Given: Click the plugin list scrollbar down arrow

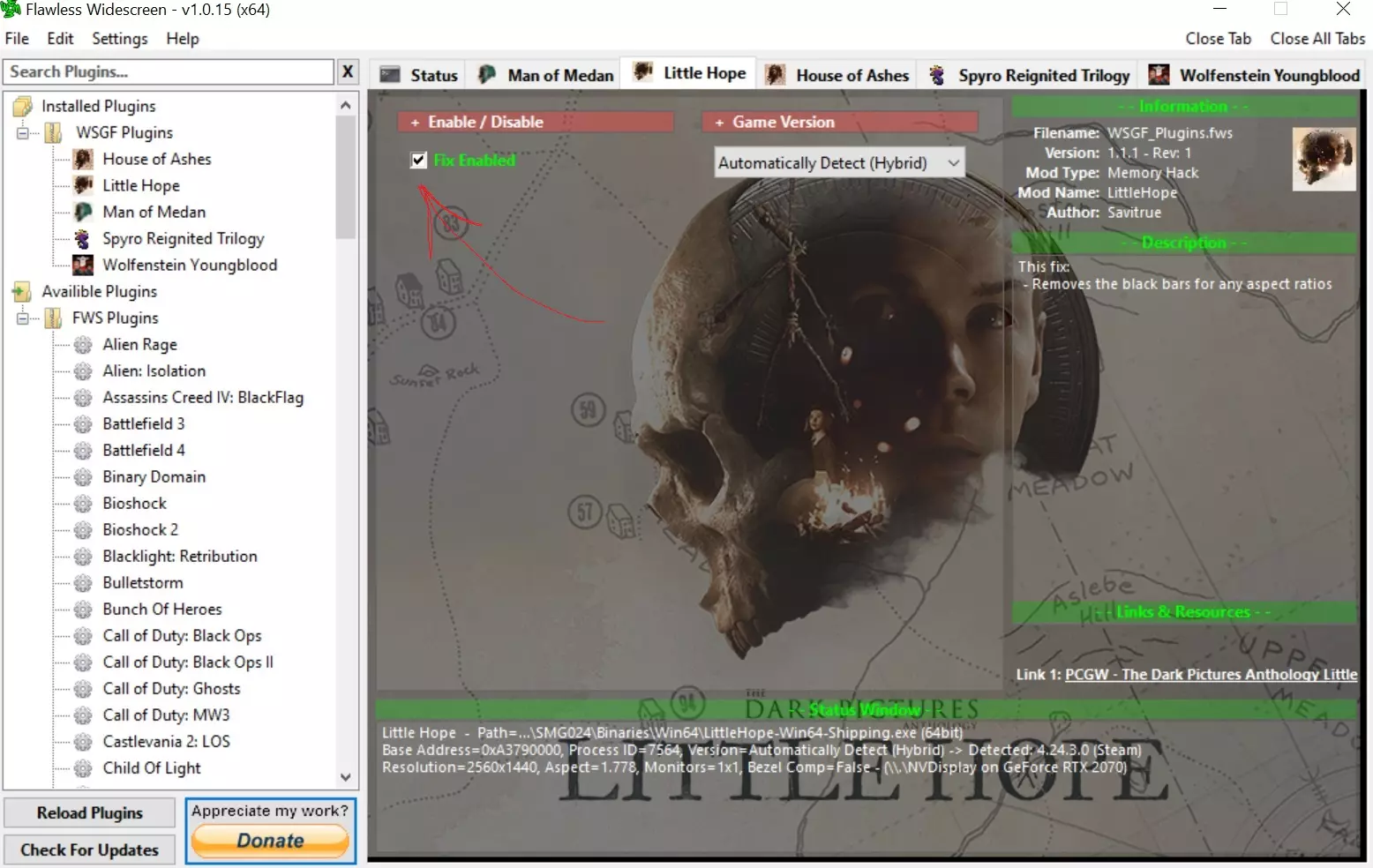Looking at the screenshot, I should [346, 777].
